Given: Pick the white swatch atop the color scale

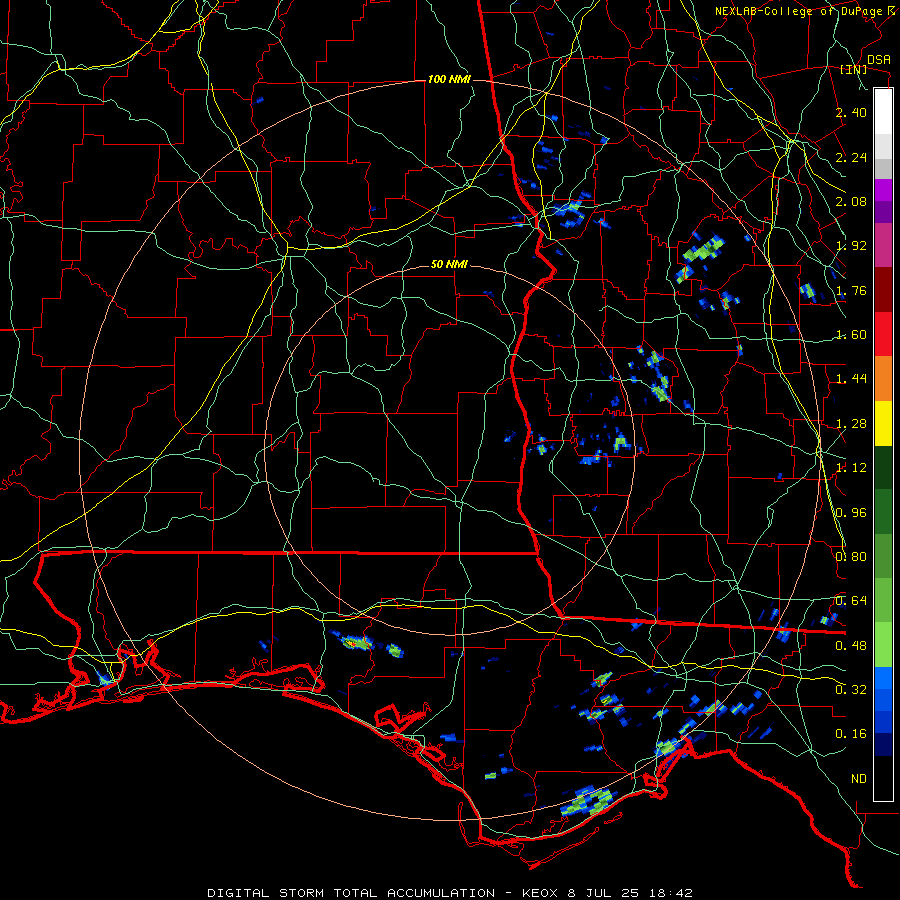Looking at the screenshot, I should [x=883, y=112].
